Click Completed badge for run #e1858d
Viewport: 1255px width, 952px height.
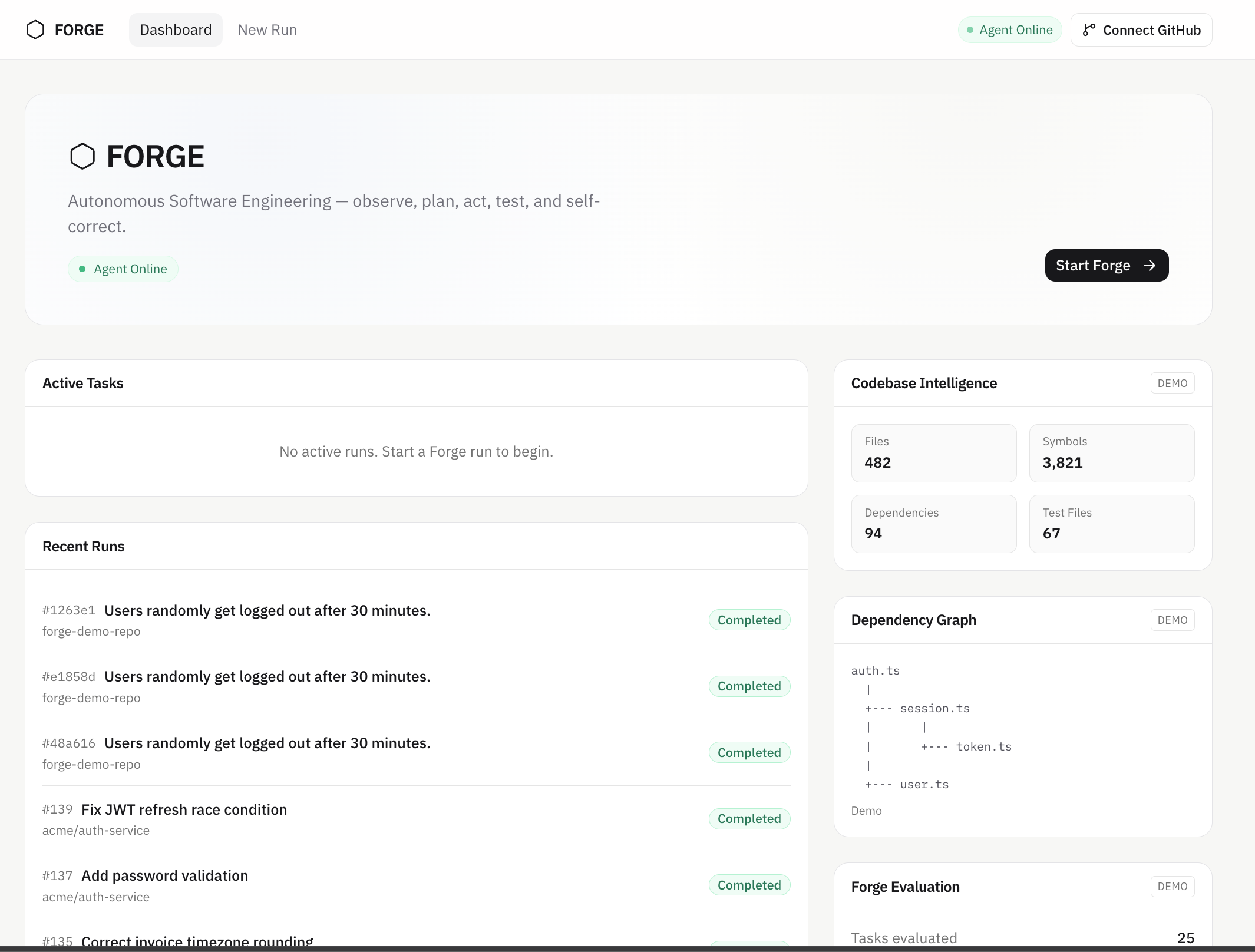749,686
